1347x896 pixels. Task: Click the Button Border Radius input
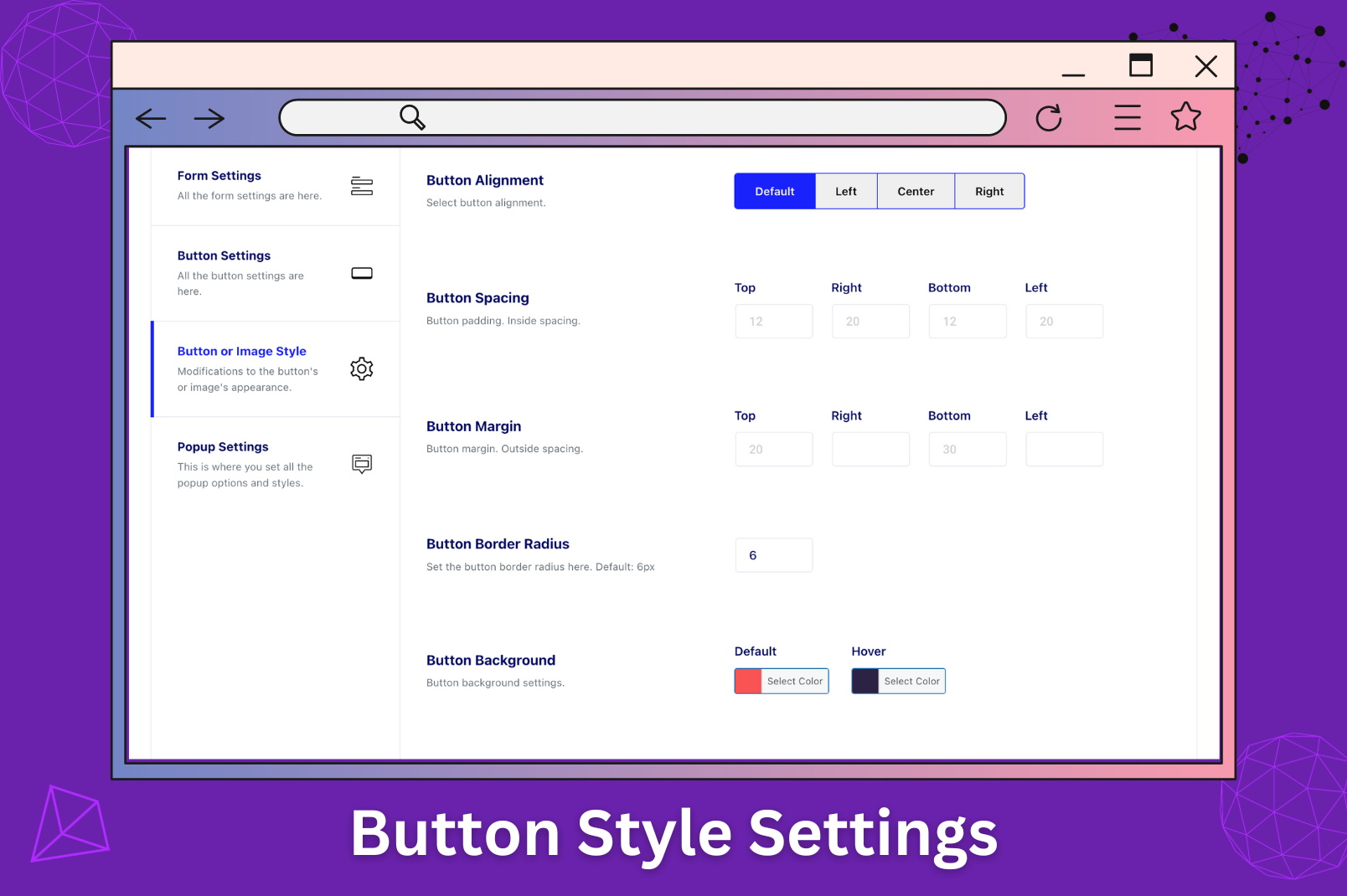pyautogui.click(x=774, y=555)
